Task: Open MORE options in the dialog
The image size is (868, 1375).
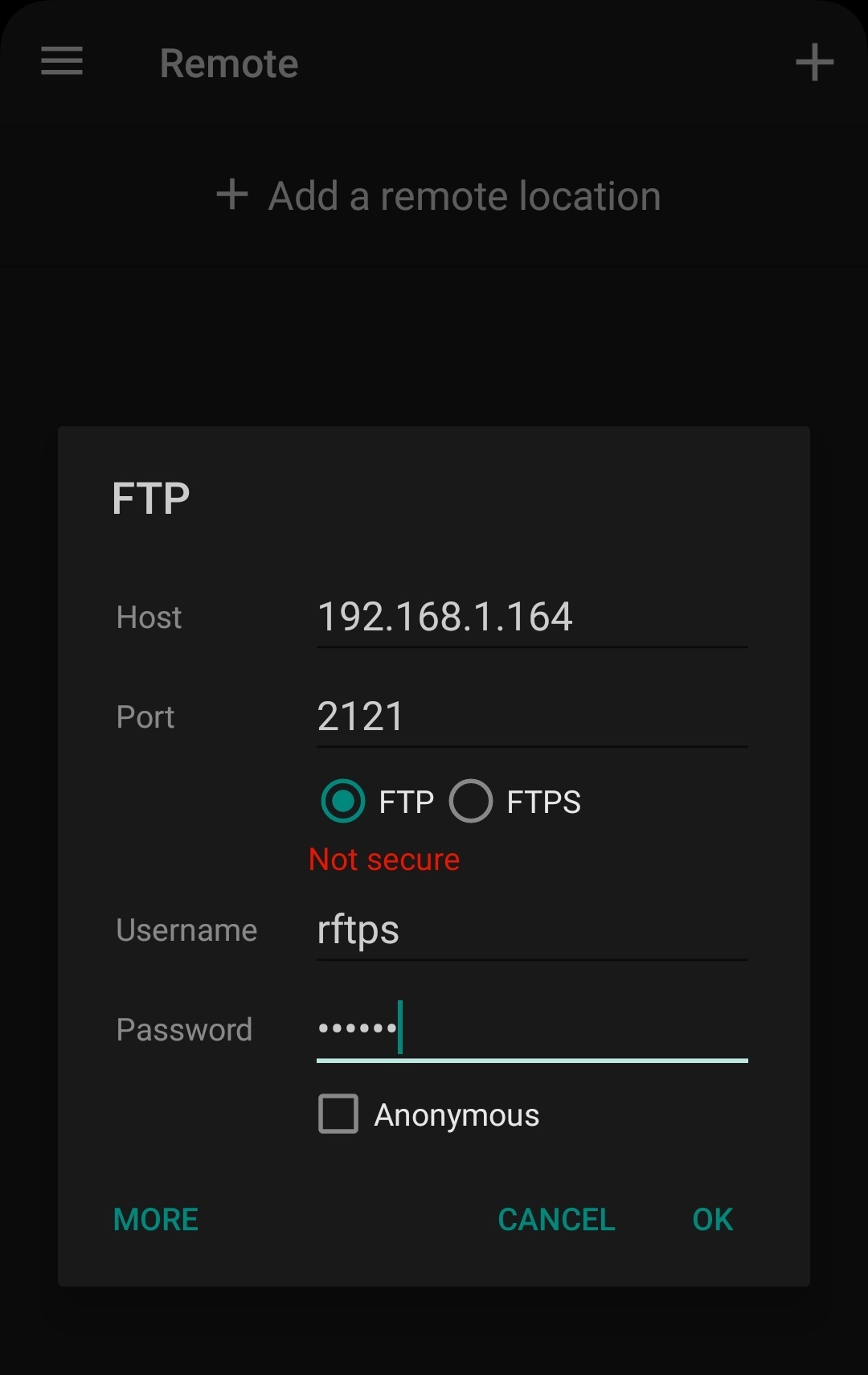Action: 155,1219
